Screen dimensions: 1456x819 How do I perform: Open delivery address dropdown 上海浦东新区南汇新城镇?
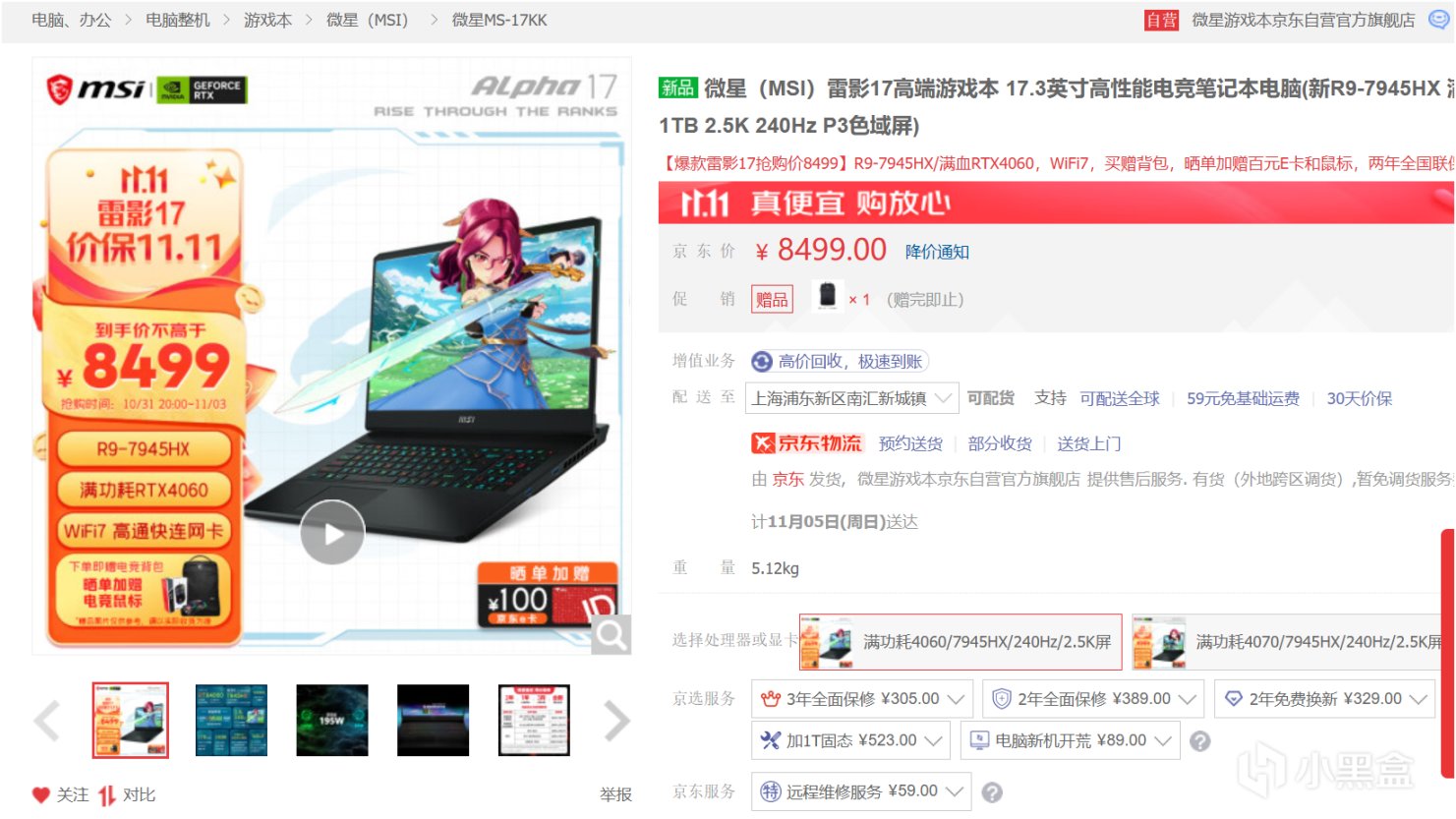[851, 398]
